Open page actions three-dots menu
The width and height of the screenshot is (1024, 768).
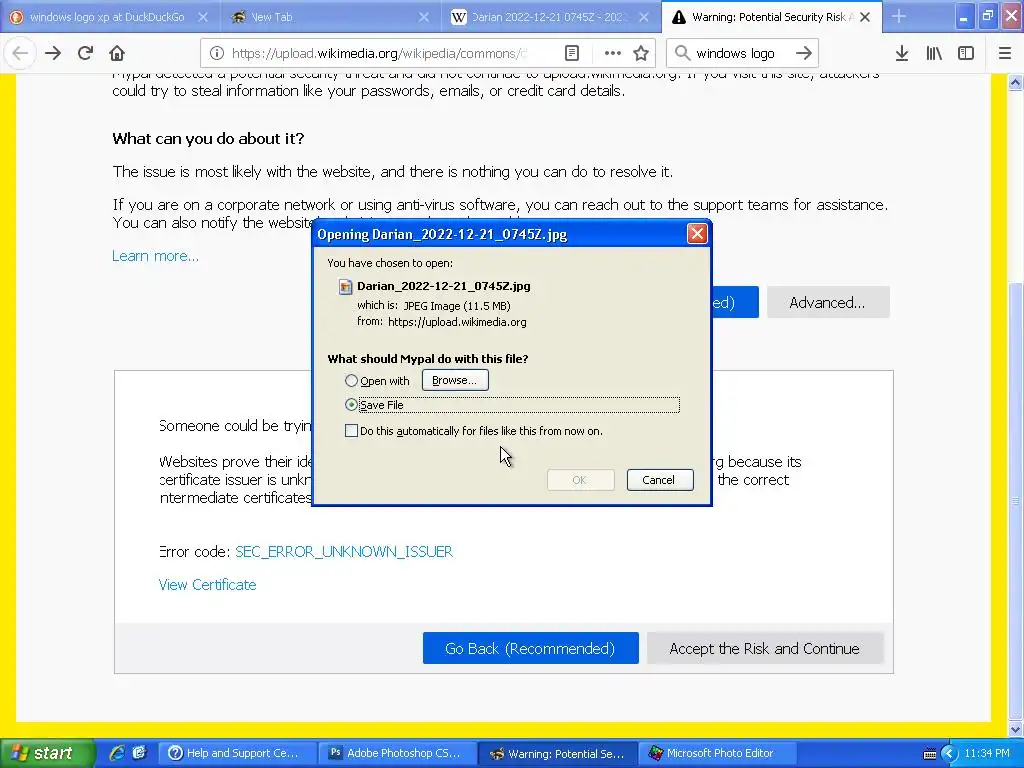click(612, 54)
